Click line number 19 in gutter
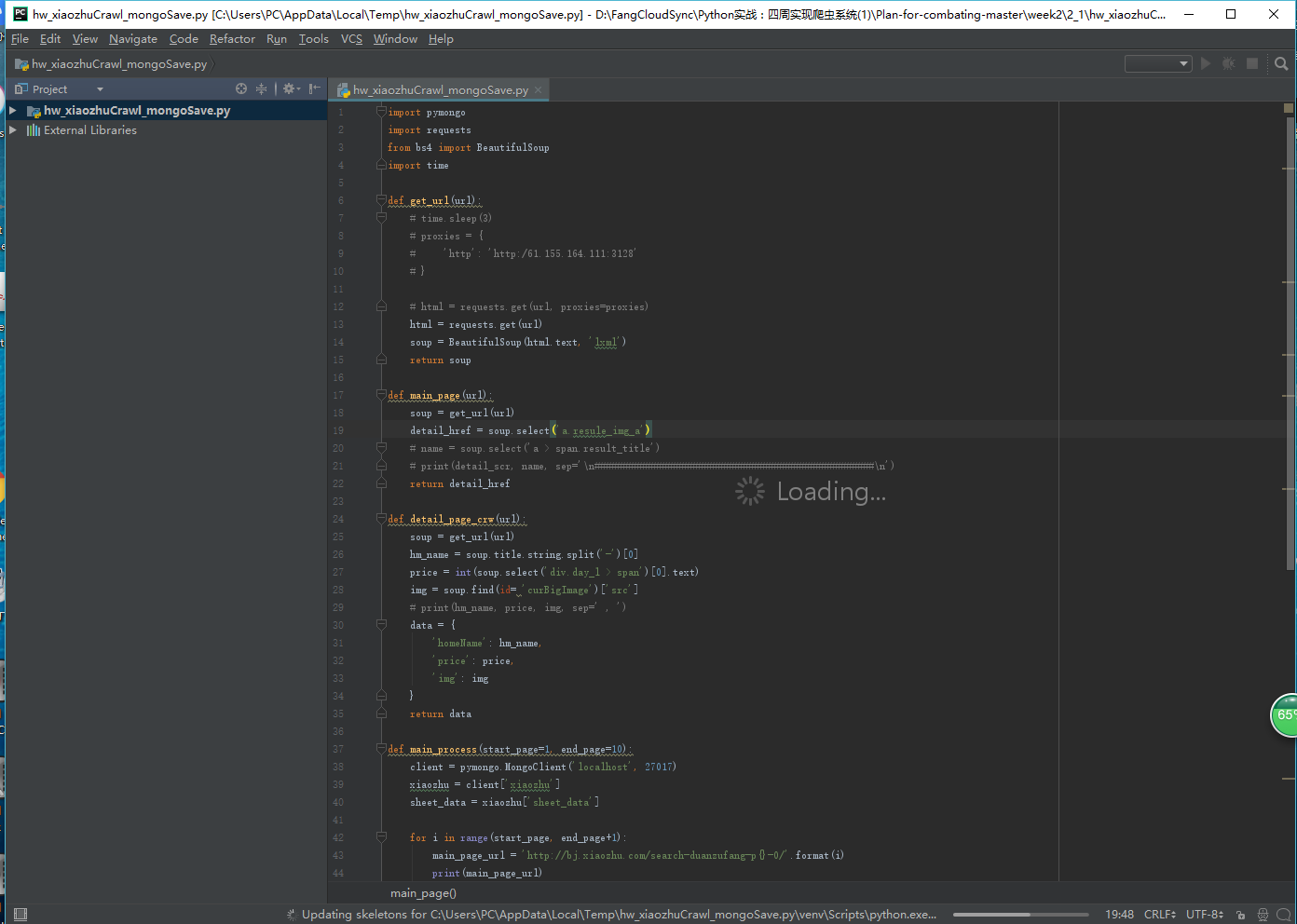This screenshot has width=1297, height=924. (338, 430)
